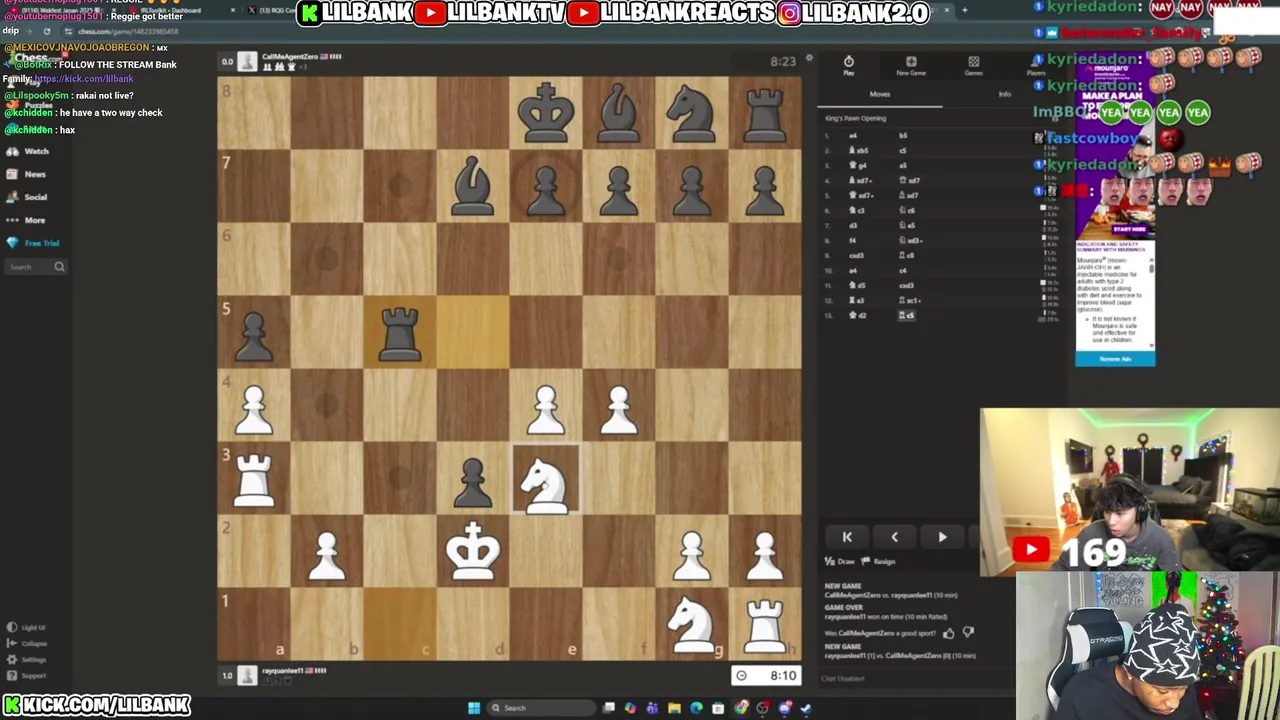The height and width of the screenshot is (720, 1280).
Task: Switch to the Info tab
Action: tap(1004, 94)
